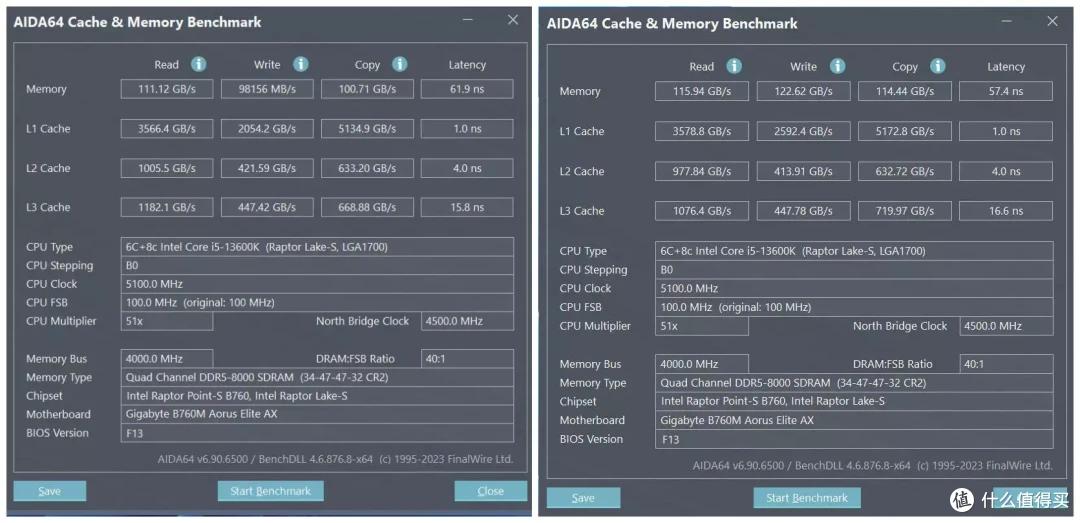1080x523 pixels.
Task: Select L1 Cache read value 3578.8 GB/s
Action: click(x=702, y=131)
